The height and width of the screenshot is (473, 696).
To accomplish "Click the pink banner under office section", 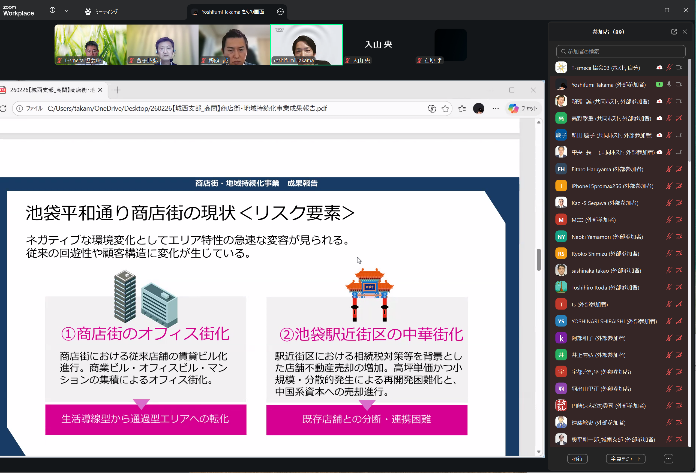I will [143, 419].
